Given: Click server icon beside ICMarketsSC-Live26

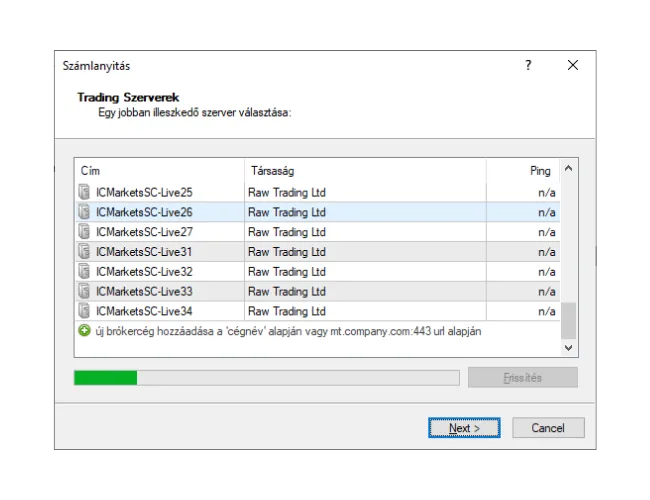Looking at the screenshot, I should [84, 212].
